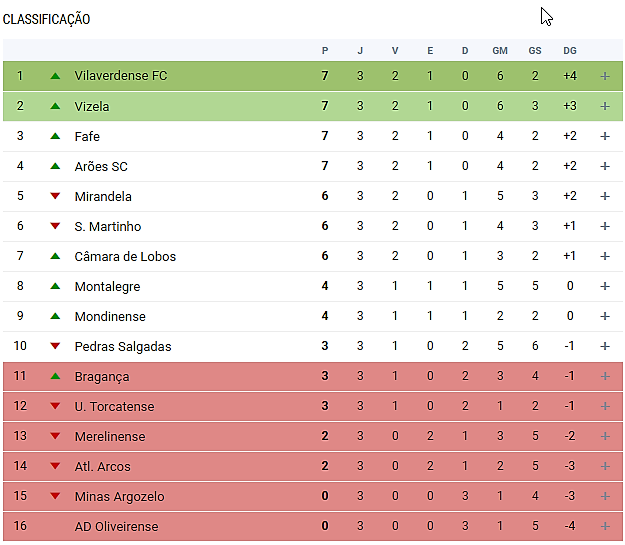Expand the Mirandela row details
This screenshot has width=625, height=545.
pos(604,196)
